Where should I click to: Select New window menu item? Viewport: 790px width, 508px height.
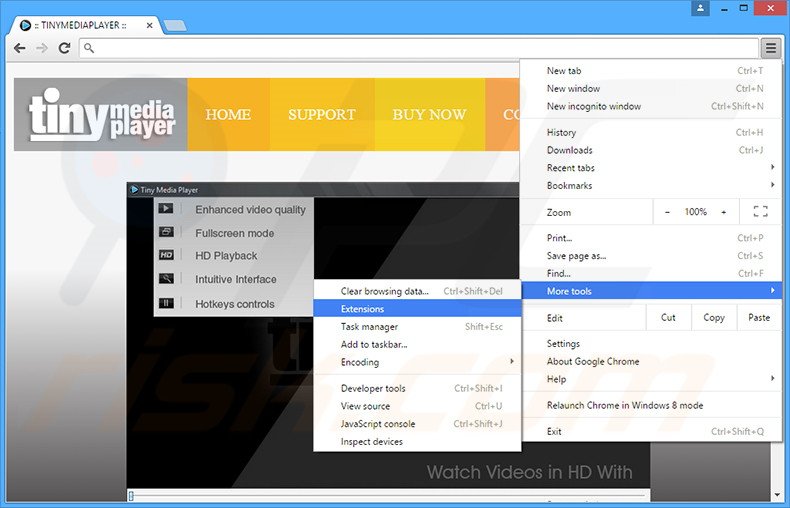(x=651, y=88)
